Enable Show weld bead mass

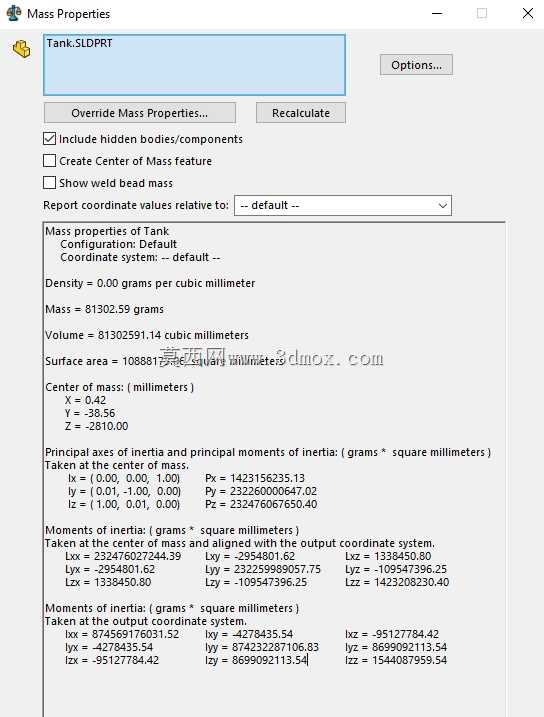tap(49, 182)
